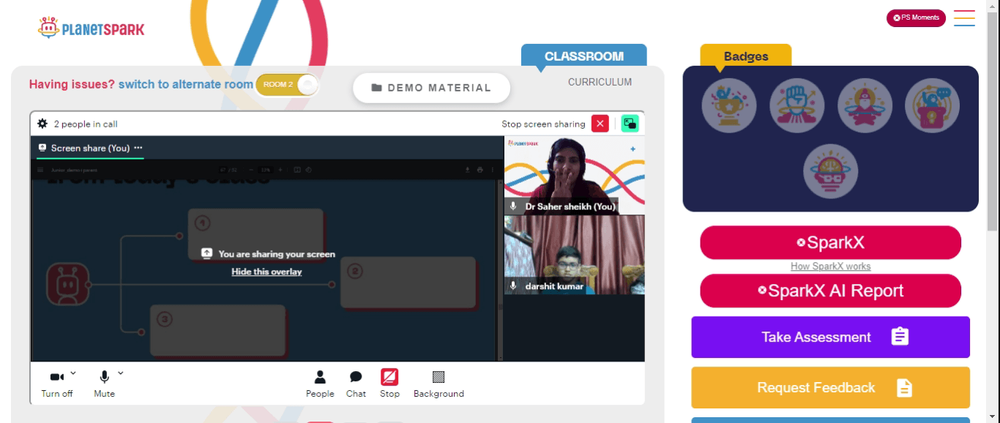This screenshot has height=423, width=1000.
Task: Open call settings gear icon
Action: point(43,124)
